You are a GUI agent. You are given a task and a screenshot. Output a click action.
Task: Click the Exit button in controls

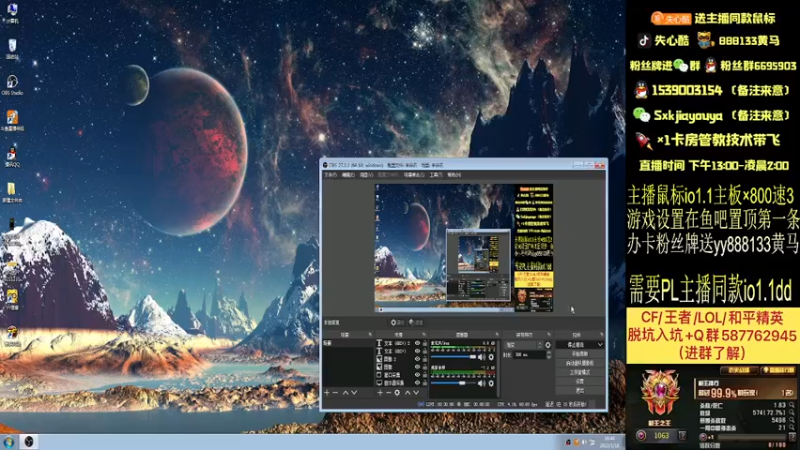click(580, 390)
